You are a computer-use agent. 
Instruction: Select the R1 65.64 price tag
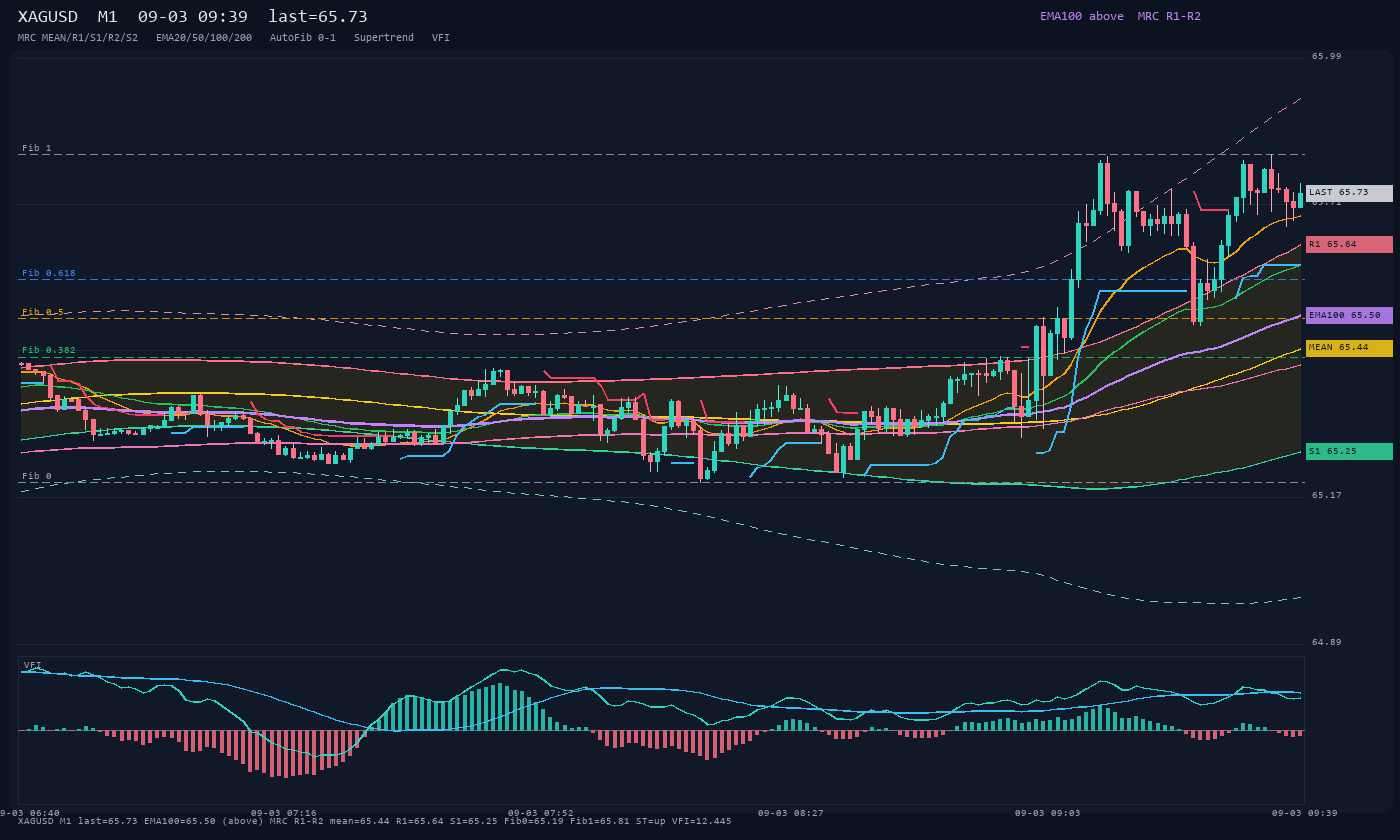[x=1349, y=245]
